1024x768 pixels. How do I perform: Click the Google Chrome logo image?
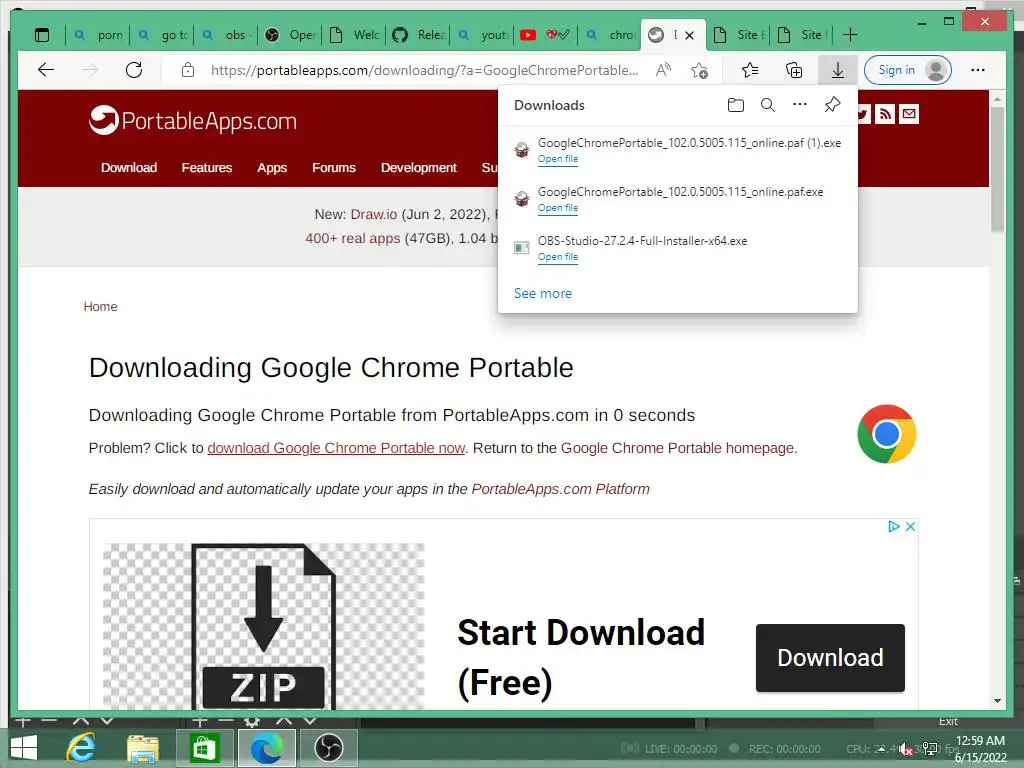pos(887,434)
